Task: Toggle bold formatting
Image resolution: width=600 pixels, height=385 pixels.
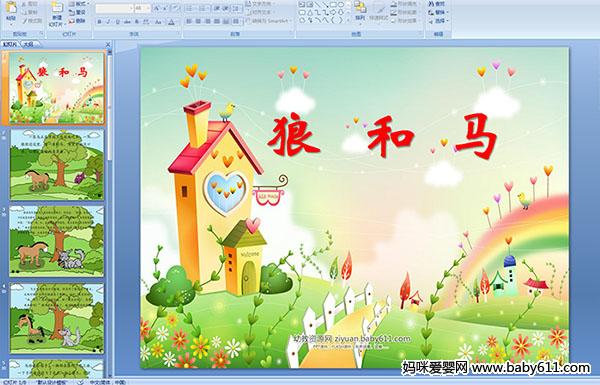Action: click(99, 22)
